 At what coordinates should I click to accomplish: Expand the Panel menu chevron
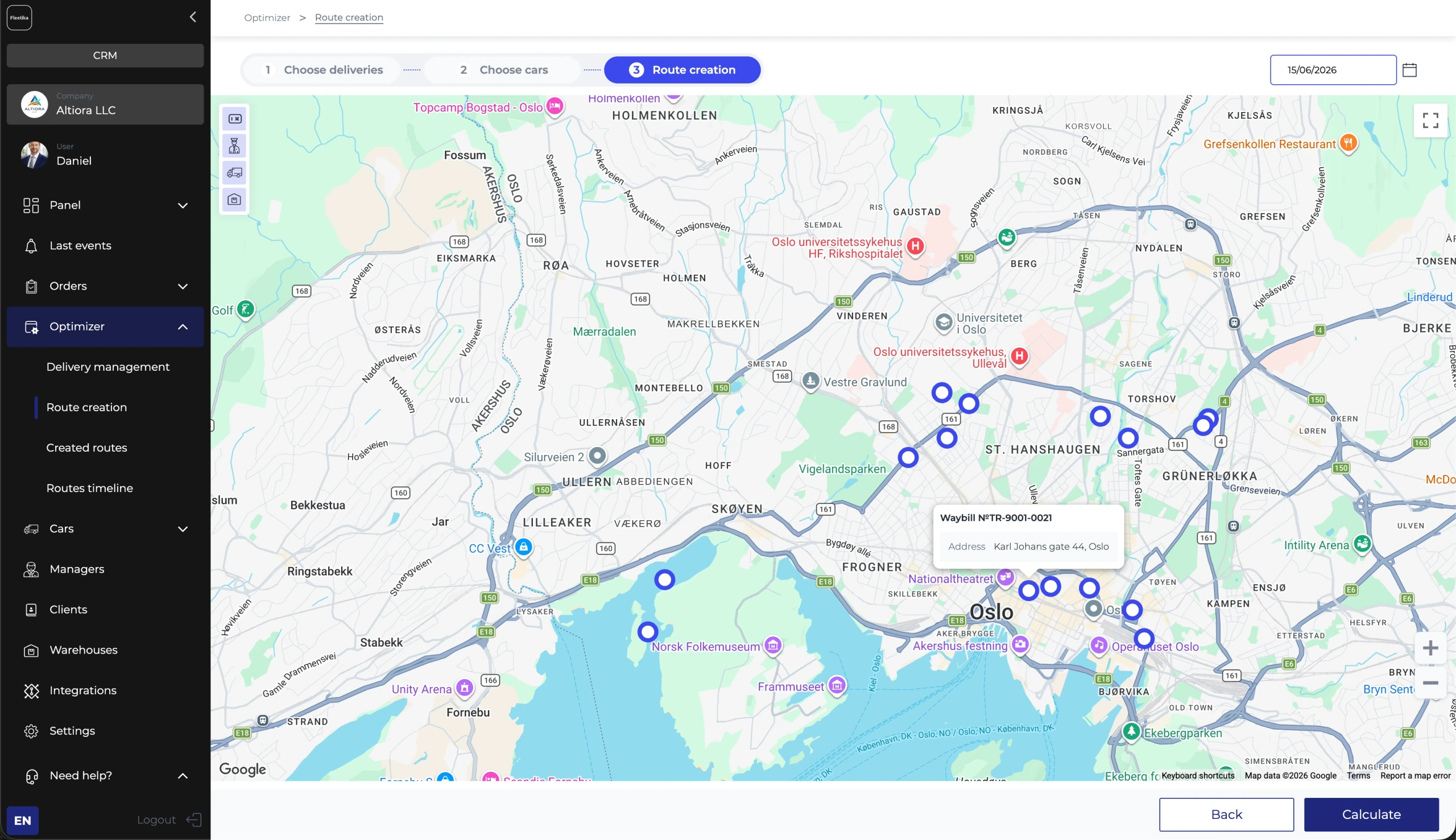tap(183, 205)
